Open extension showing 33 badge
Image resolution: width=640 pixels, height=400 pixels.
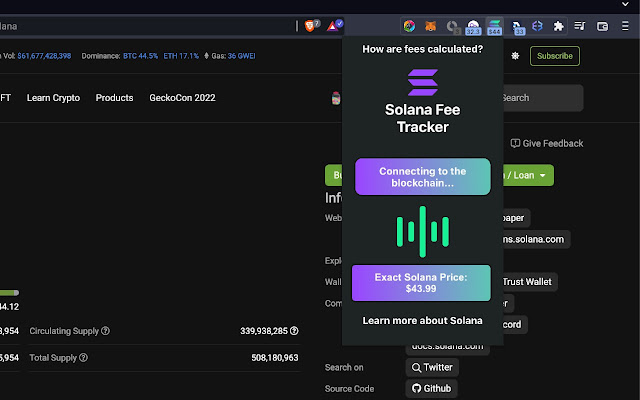click(x=516, y=27)
